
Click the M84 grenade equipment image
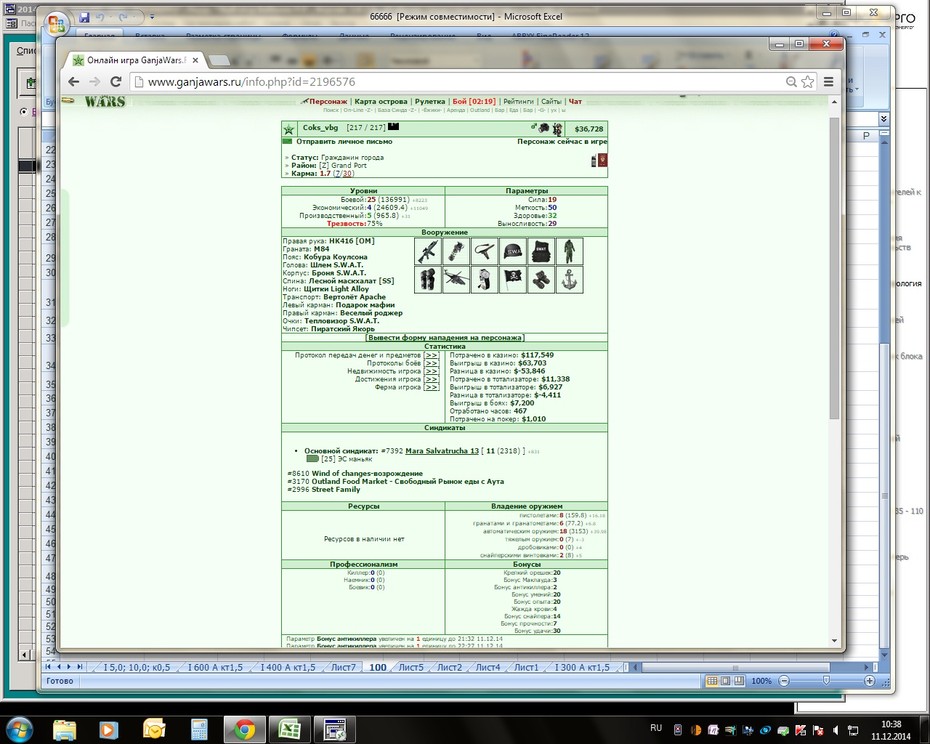[456, 252]
